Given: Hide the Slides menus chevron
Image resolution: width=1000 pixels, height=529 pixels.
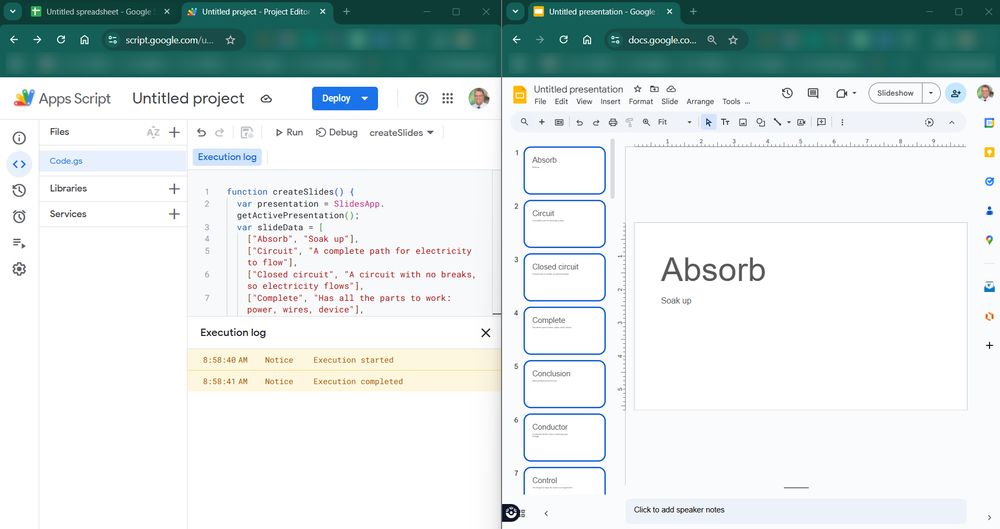Looking at the screenshot, I should click(952, 122).
